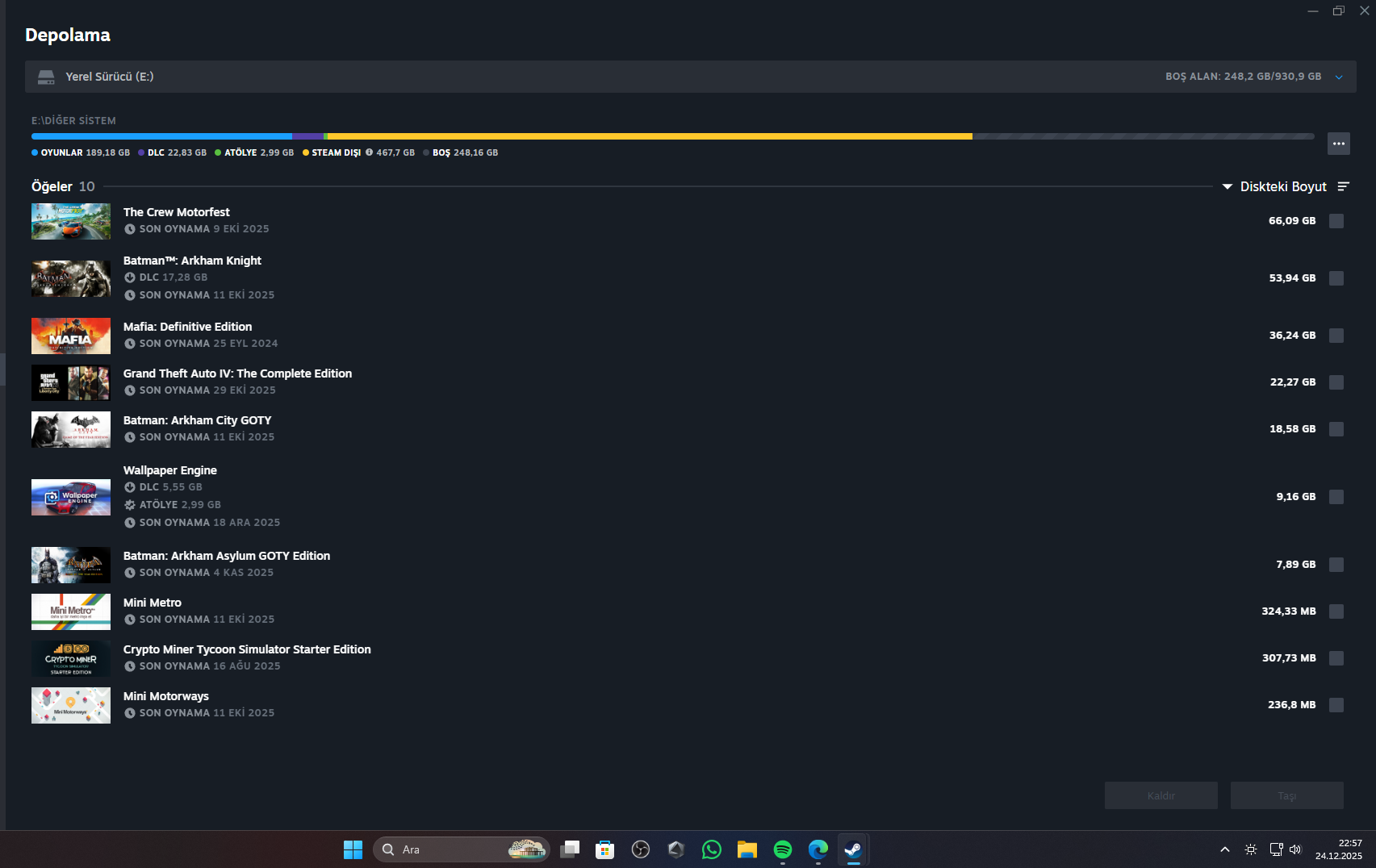The height and width of the screenshot is (868, 1376).
Task: Open the taskbar clock showing 22:57
Action: [x=1339, y=849]
